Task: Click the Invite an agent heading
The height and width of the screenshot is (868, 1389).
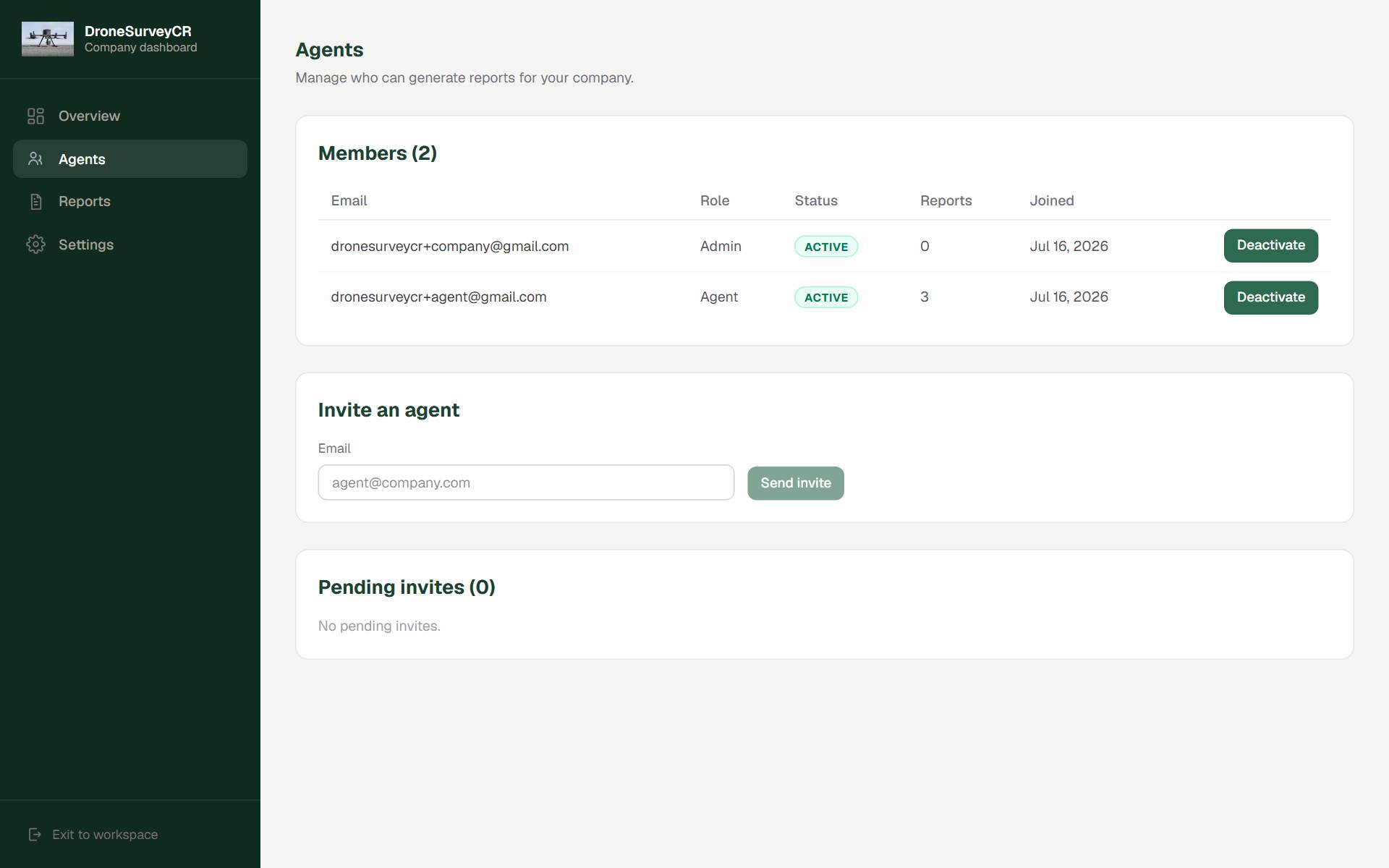Action: point(388,410)
